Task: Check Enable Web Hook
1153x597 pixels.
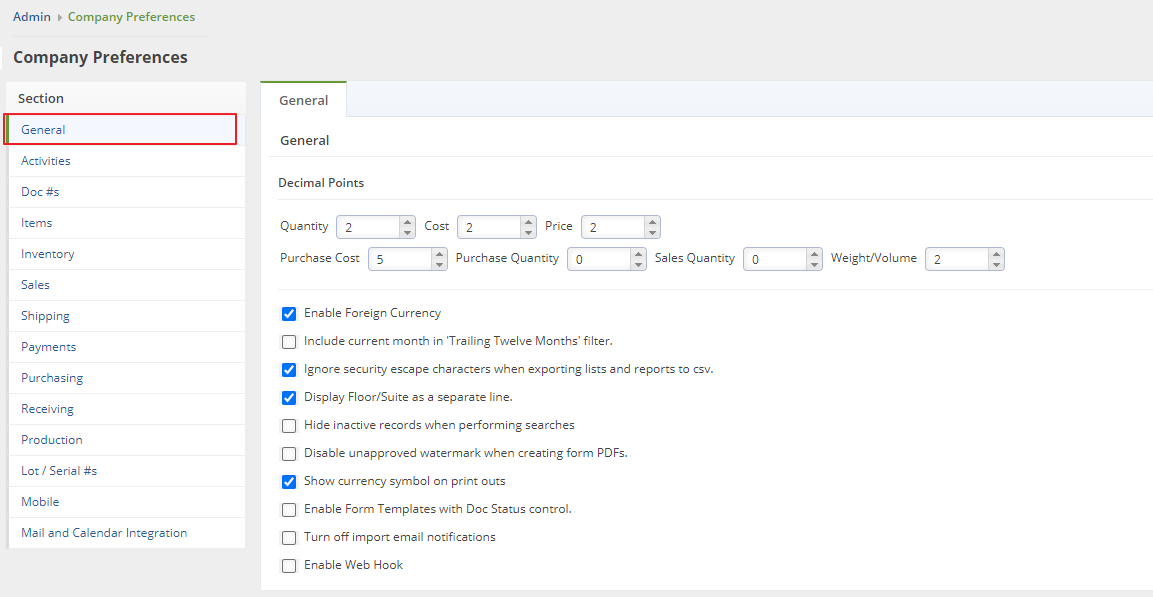Action: coord(289,565)
